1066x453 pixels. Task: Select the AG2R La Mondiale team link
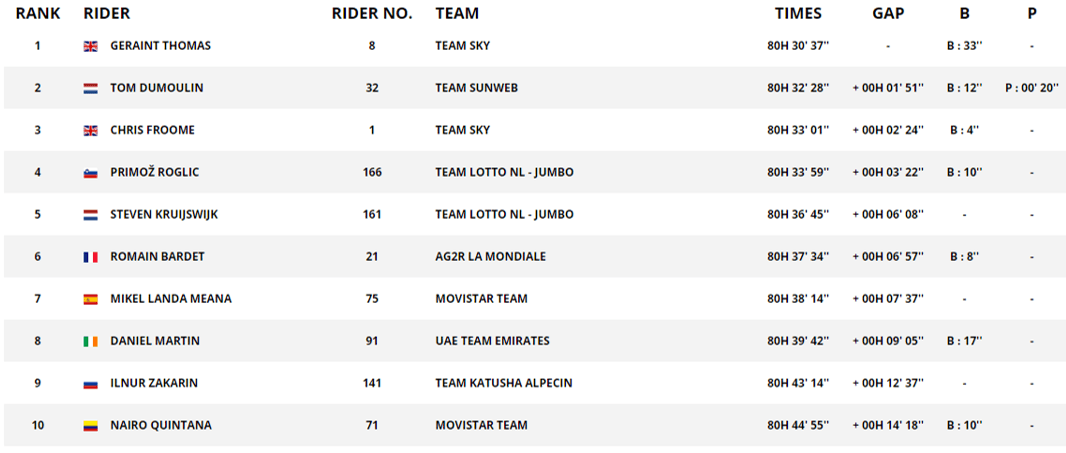point(490,257)
